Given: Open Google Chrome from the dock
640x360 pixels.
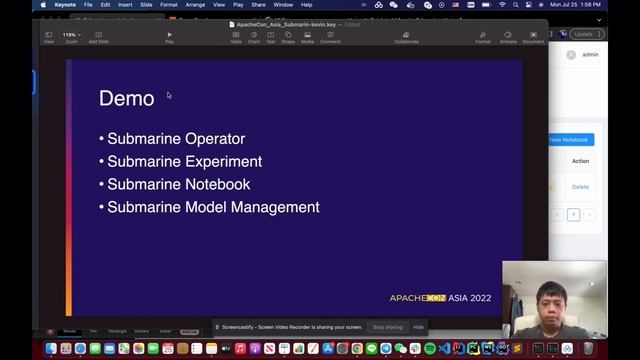Looking at the screenshot, I should pos(357,349).
